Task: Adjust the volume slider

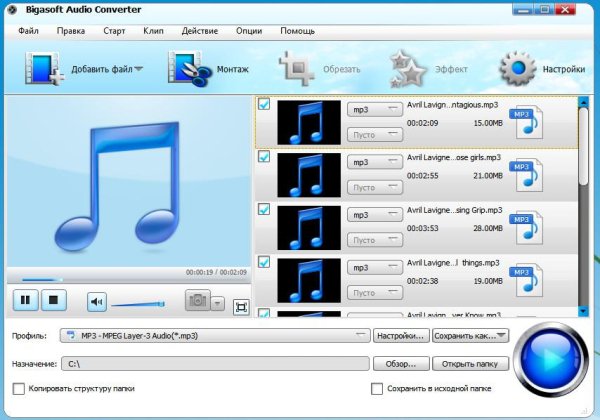Action: point(138,304)
